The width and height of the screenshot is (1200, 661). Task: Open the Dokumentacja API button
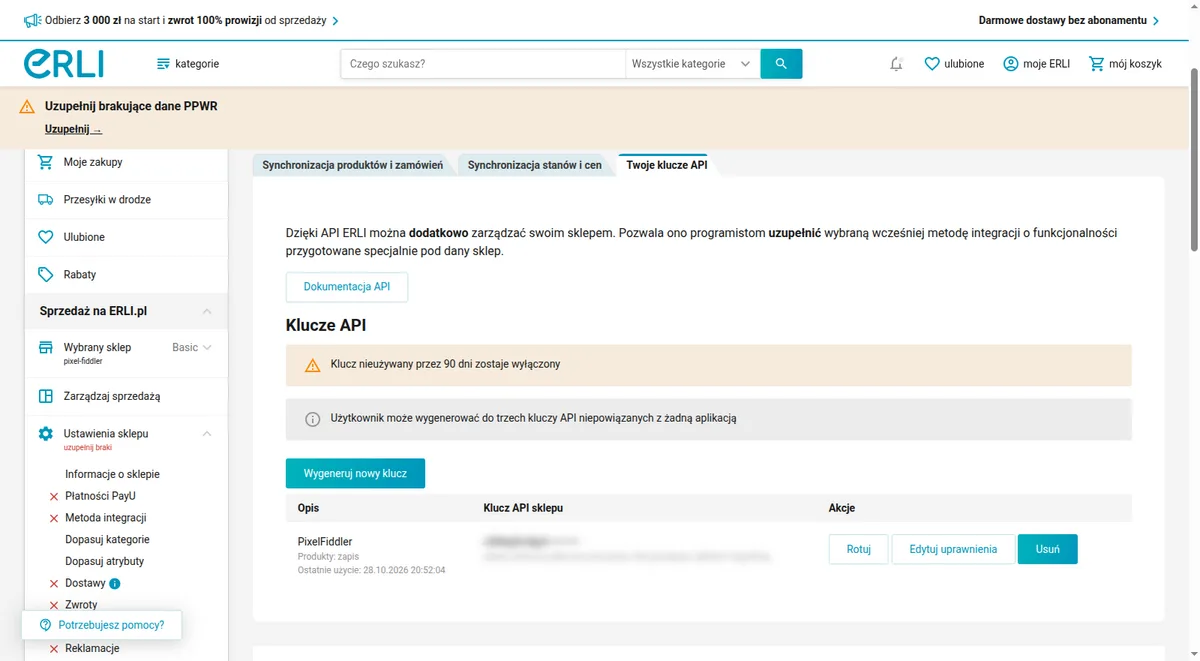347,287
